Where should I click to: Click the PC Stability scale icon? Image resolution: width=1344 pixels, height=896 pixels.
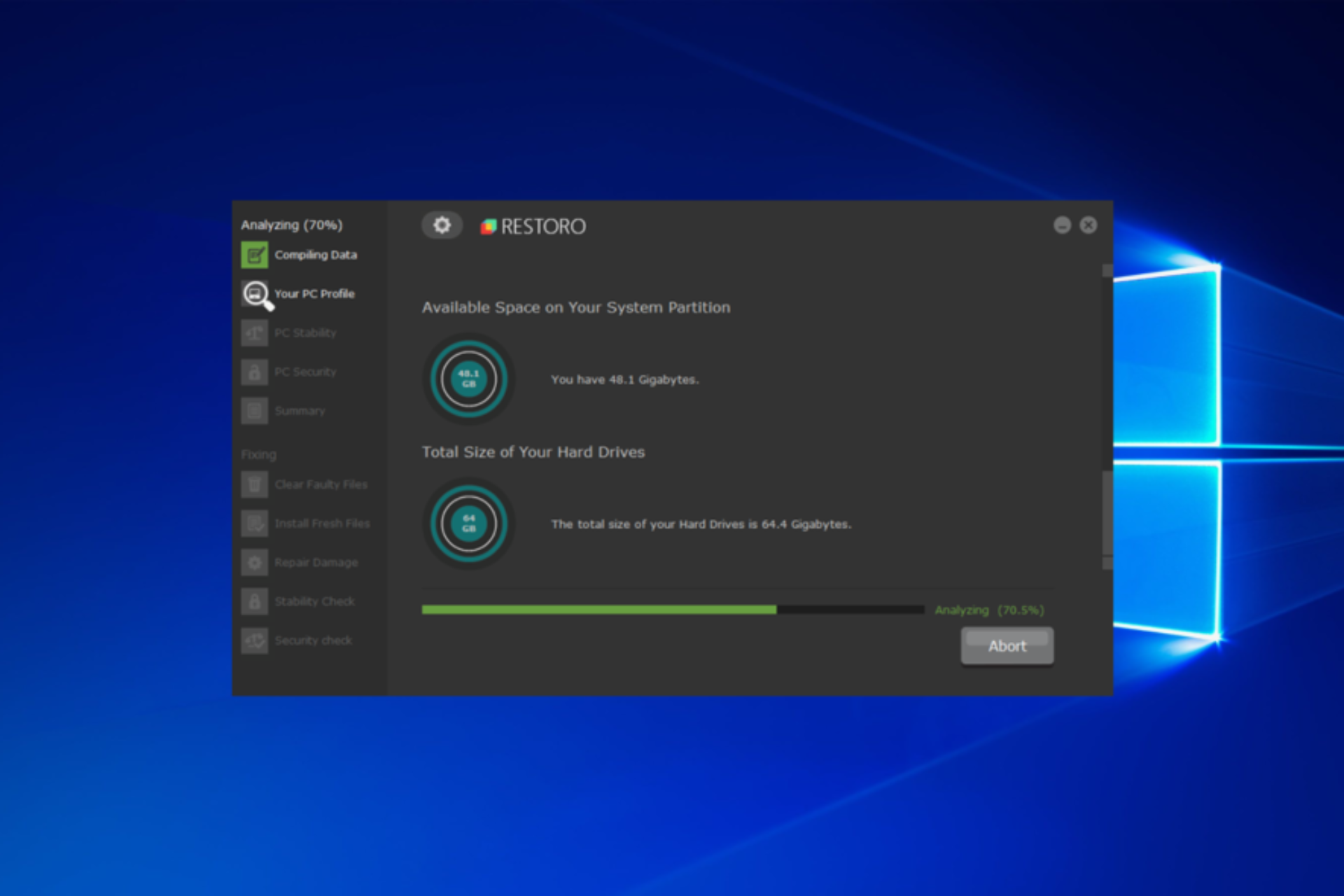pyautogui.click(x=255, y=333)
